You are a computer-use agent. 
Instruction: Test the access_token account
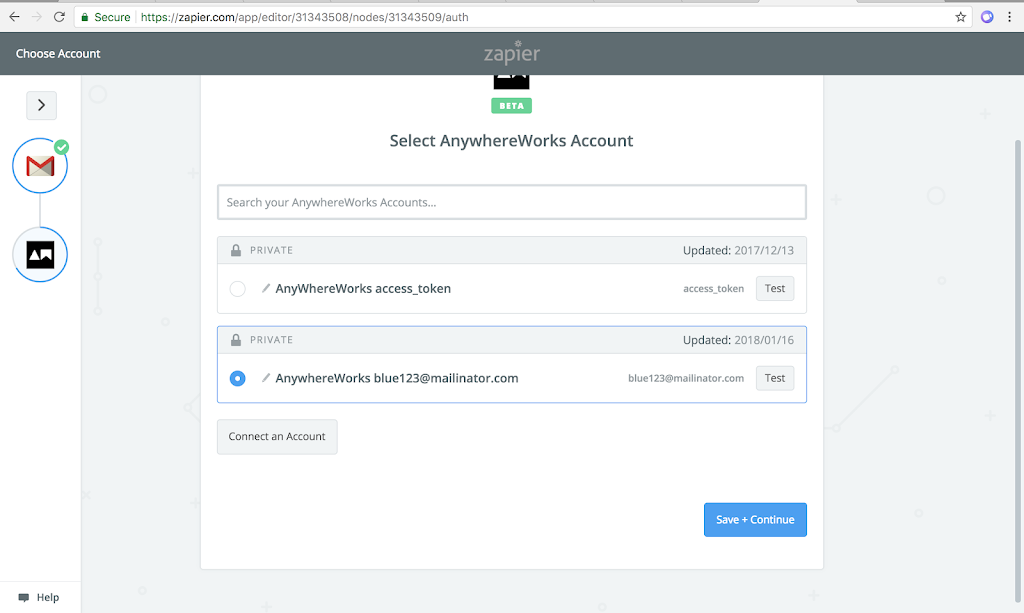[775, 289]
